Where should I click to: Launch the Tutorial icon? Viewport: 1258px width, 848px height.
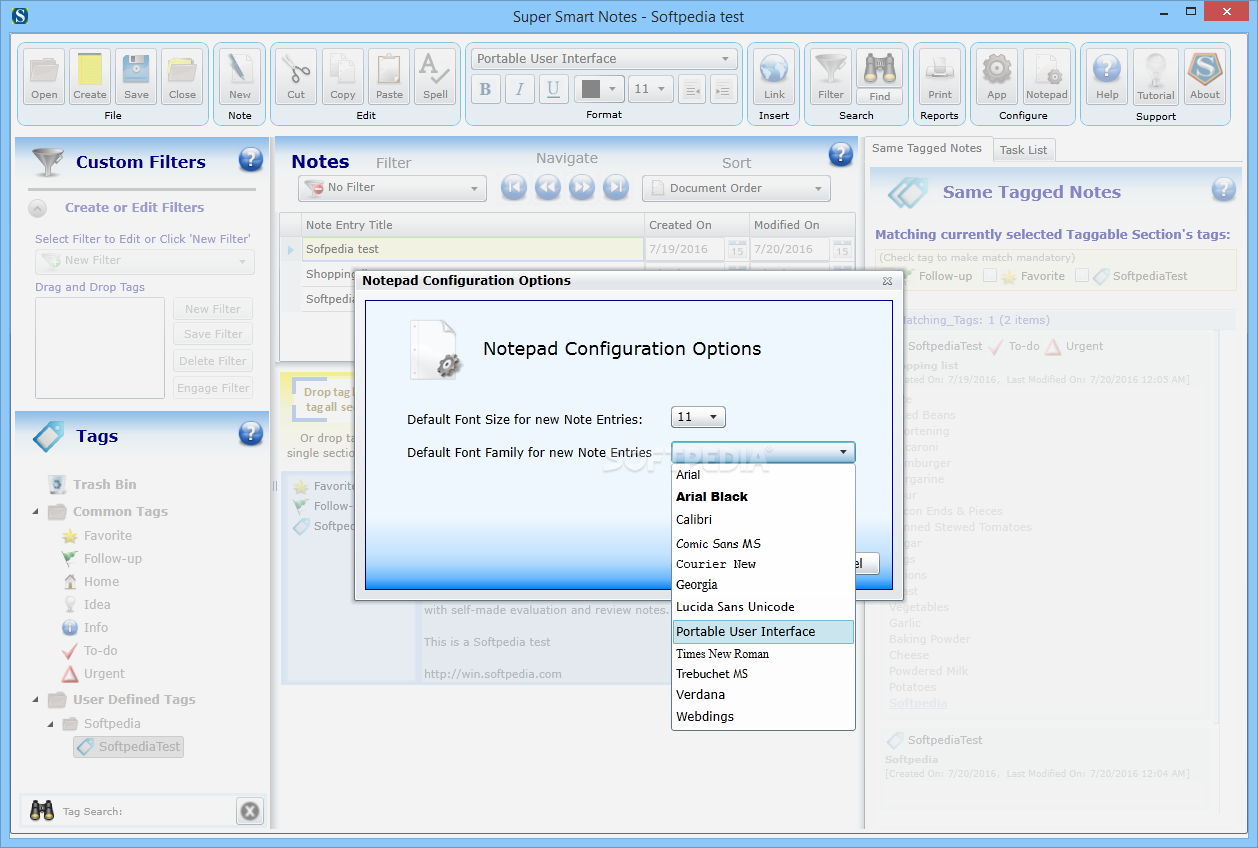[x=1156, y=77]
